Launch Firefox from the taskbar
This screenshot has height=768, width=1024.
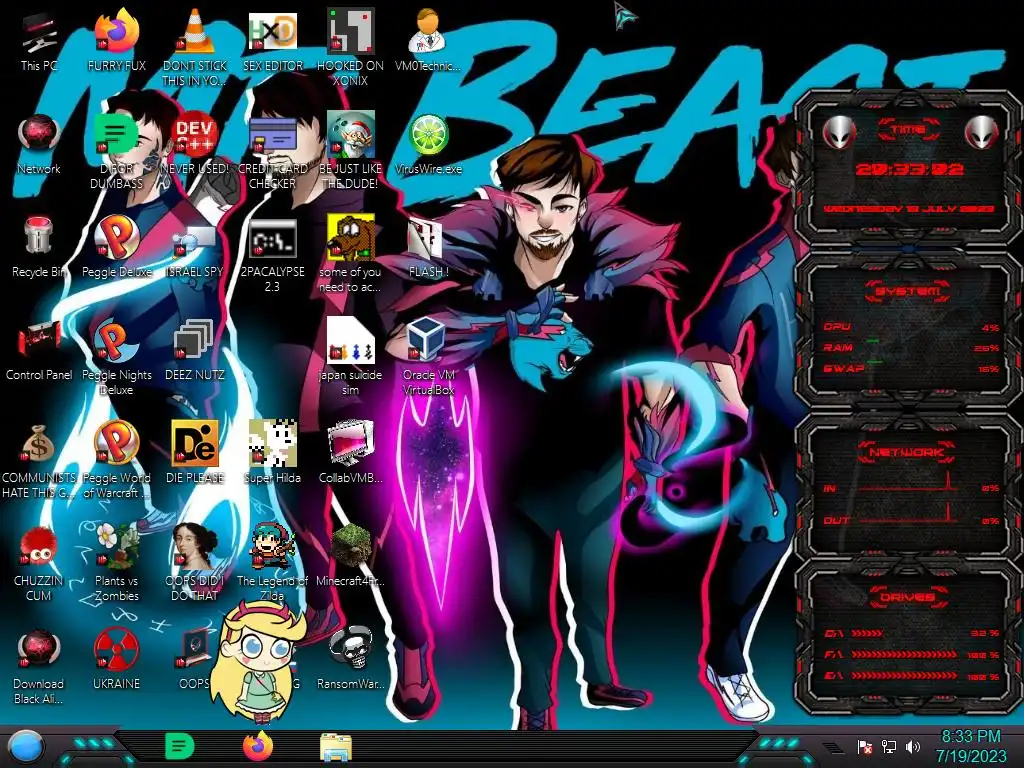258,746
